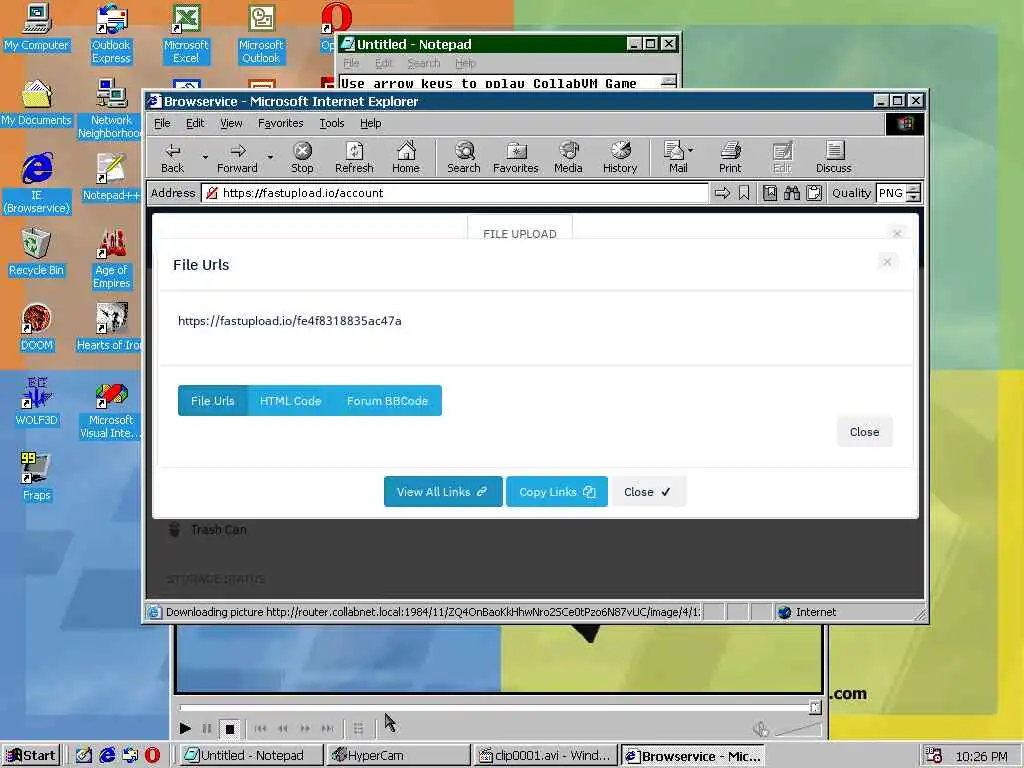Open the Discuss toolbar button

click(x=833, y=157)
